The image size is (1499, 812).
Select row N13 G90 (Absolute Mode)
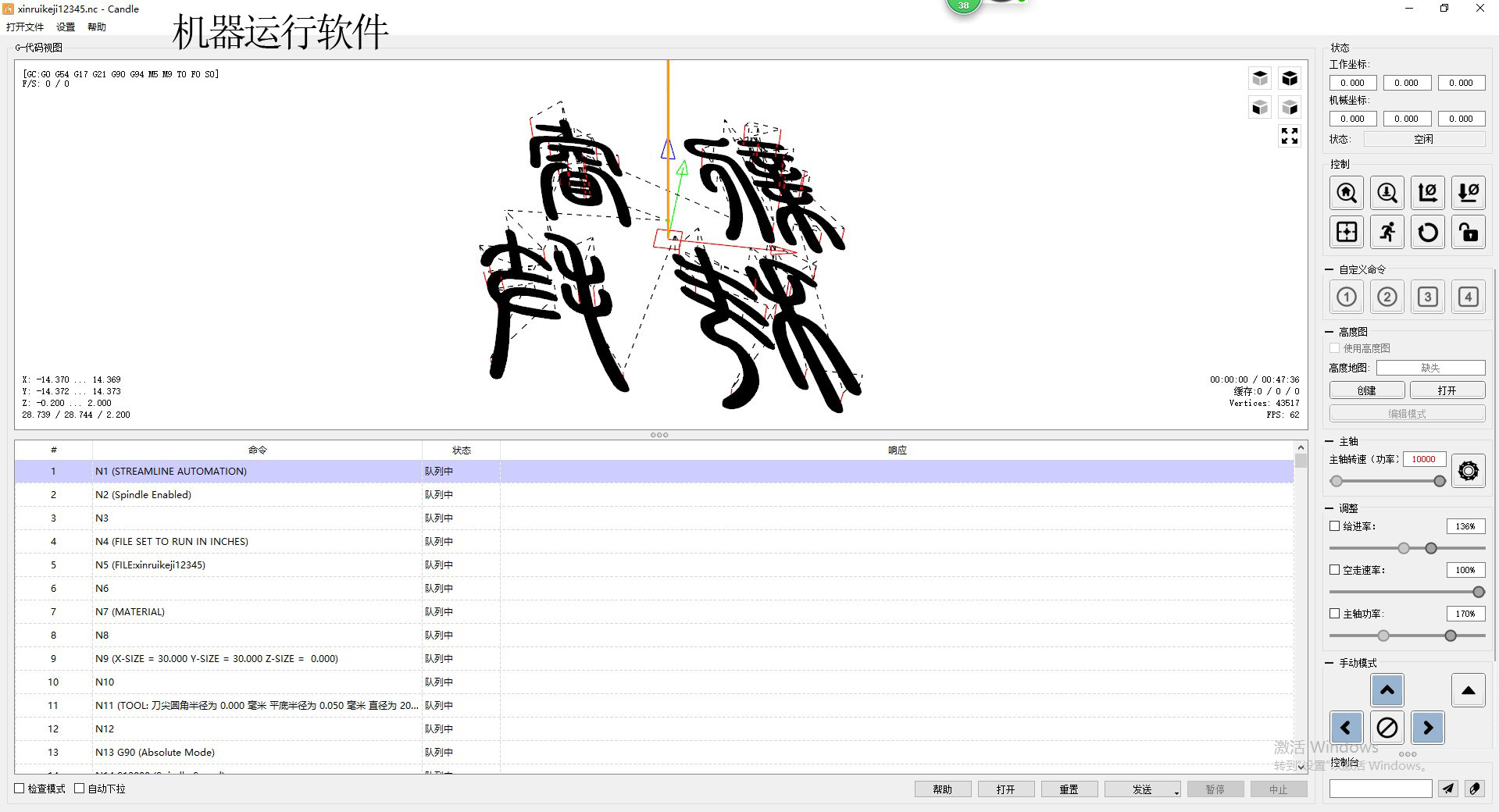[654, 753]
